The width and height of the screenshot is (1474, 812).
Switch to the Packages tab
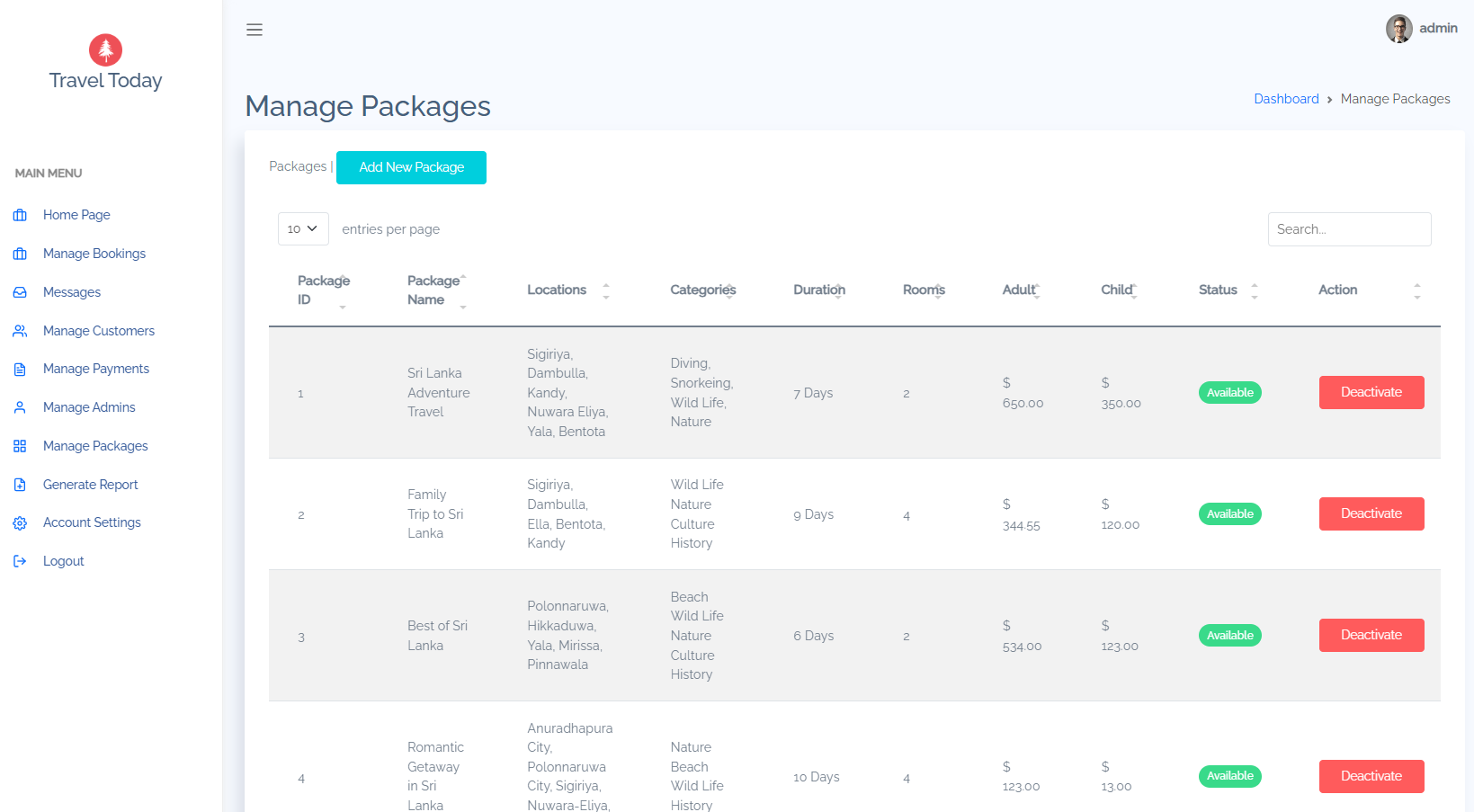click(297, 166)
